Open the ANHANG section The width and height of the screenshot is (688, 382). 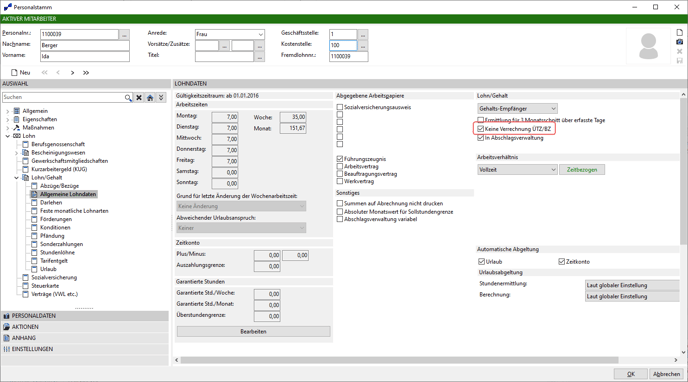click(85, 338)
